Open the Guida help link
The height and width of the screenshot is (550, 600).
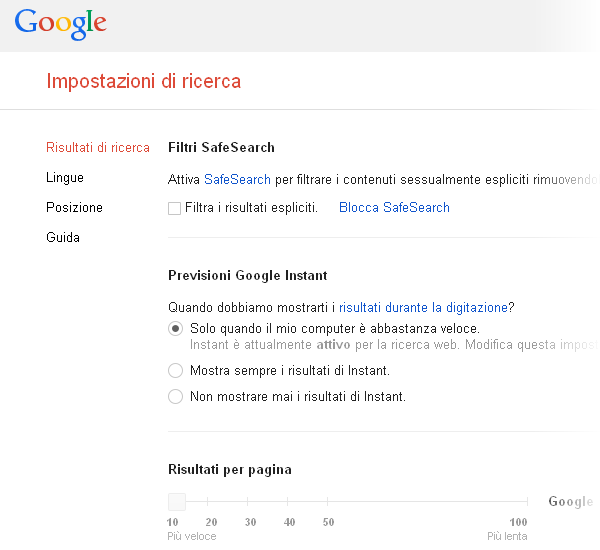63,238
